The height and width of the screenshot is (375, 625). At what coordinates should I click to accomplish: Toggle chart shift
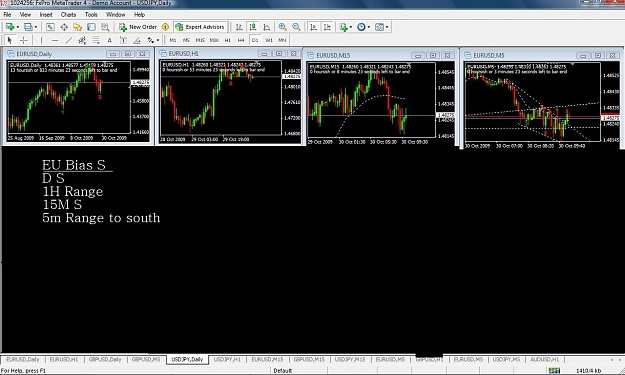click(327, 27)
